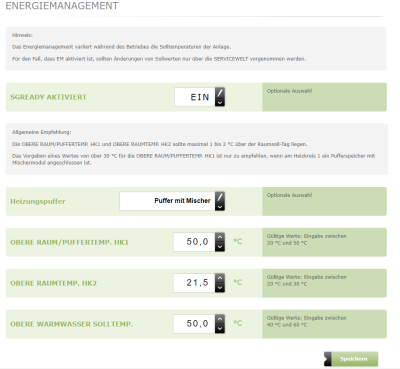400x369 pixels.
Task: Click the pencil icon next to EIN
Action: point(220,93)
